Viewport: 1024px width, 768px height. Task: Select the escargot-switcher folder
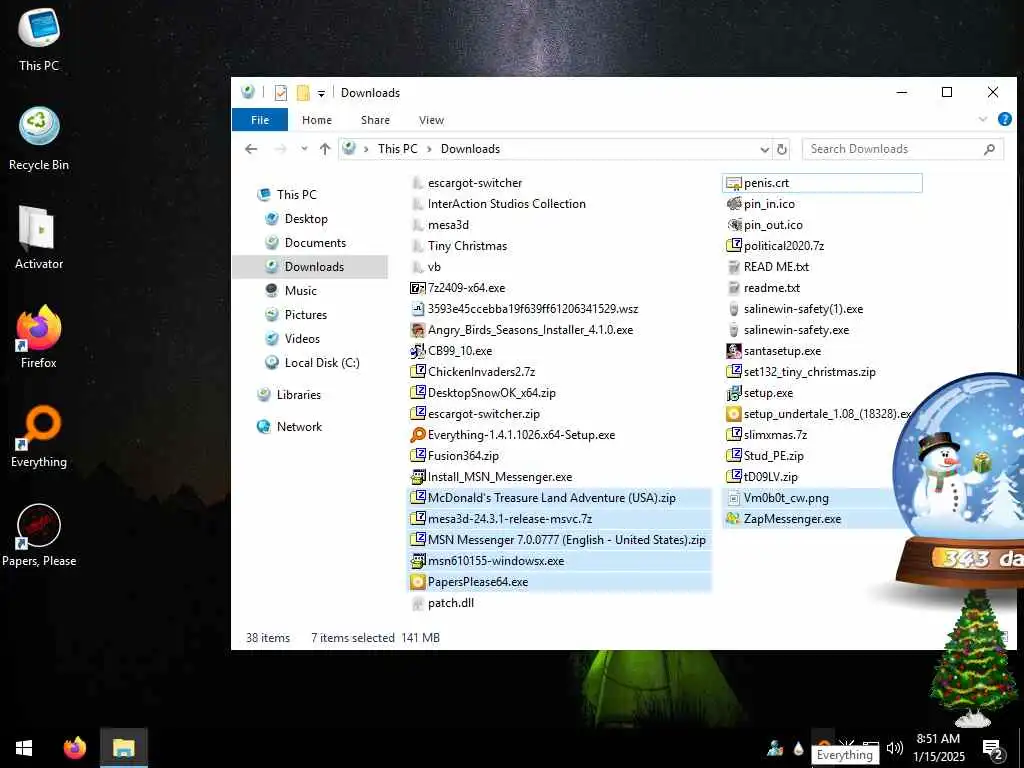coord(475,183)
